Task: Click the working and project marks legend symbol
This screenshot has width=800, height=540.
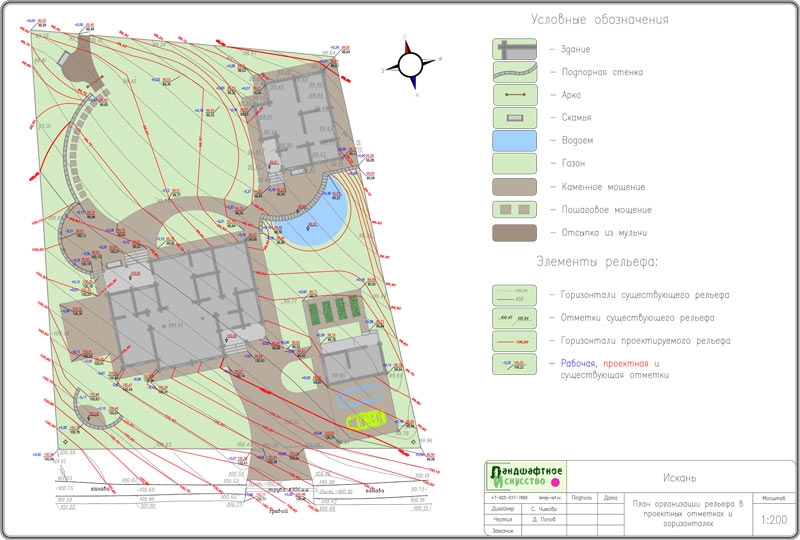Action: click(x=514, y=364)
